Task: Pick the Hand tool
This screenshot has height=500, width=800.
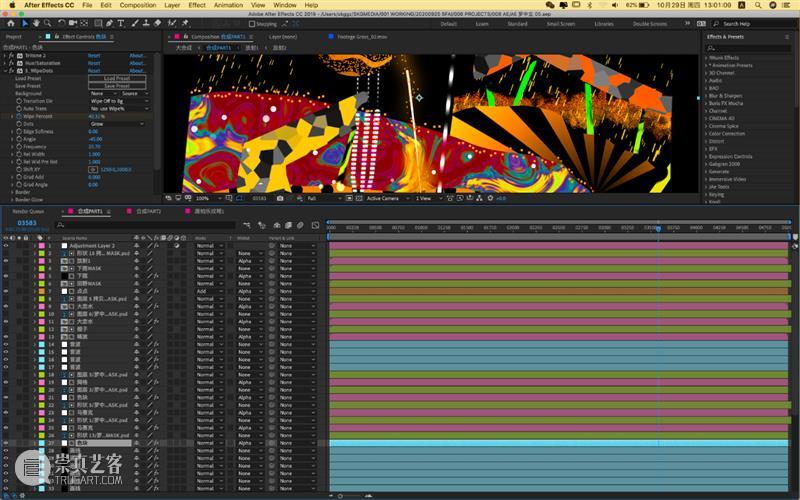Action: [x=36, y=23]
